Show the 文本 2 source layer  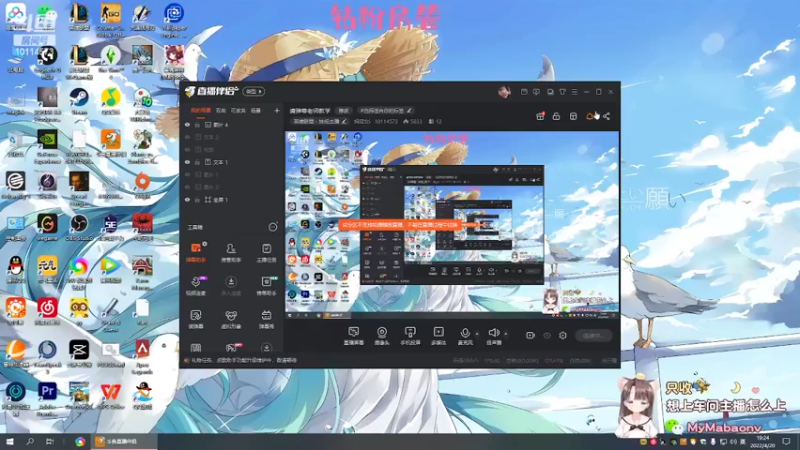click(187, 137)
